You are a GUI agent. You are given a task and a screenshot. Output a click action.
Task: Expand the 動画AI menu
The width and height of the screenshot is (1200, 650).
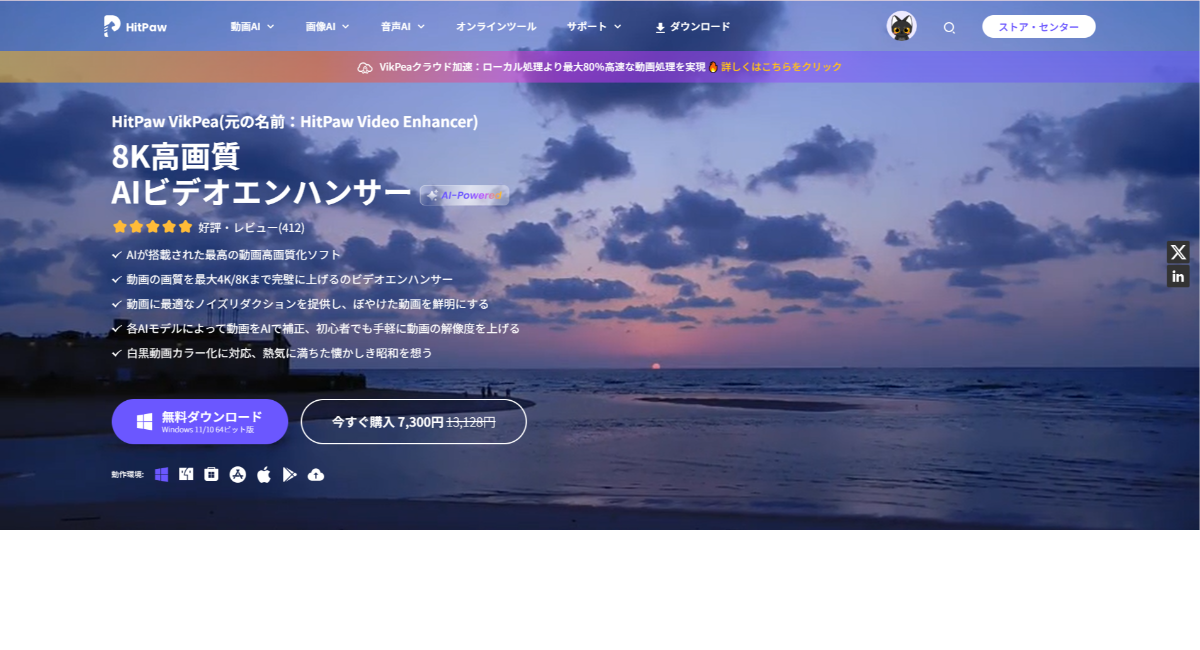(251, 27)
